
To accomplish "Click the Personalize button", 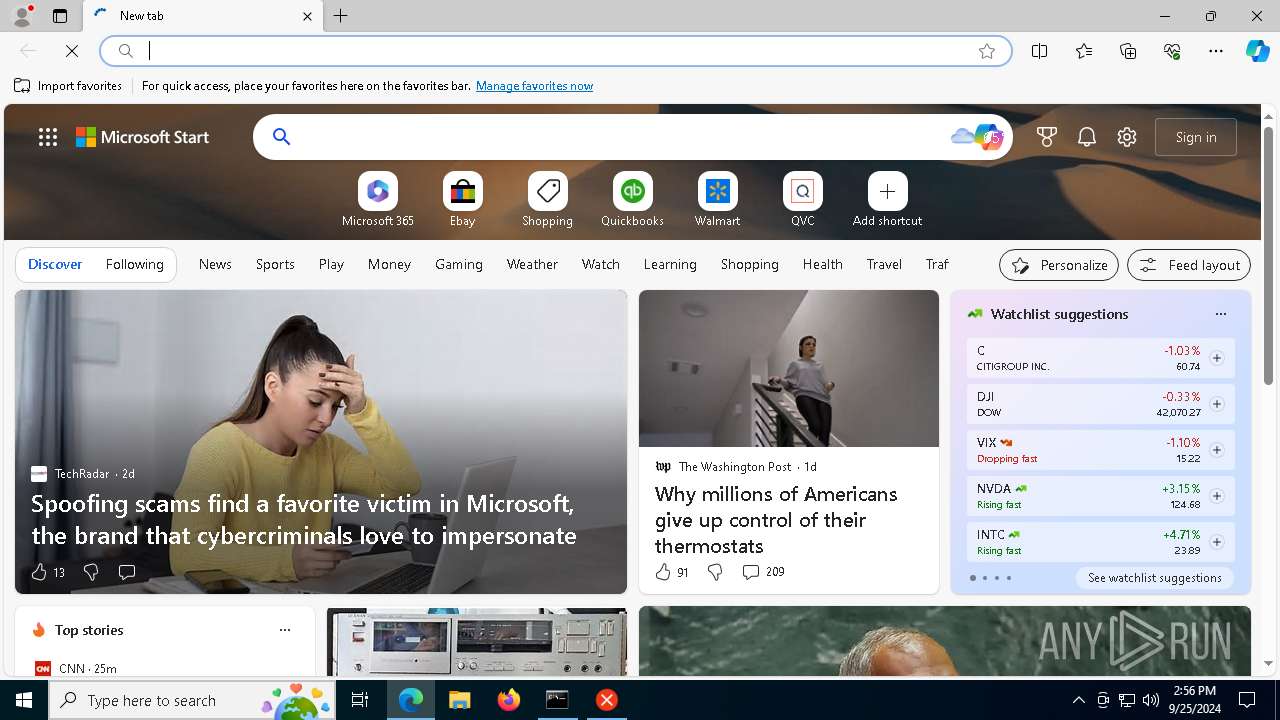I will point(1059,265).
